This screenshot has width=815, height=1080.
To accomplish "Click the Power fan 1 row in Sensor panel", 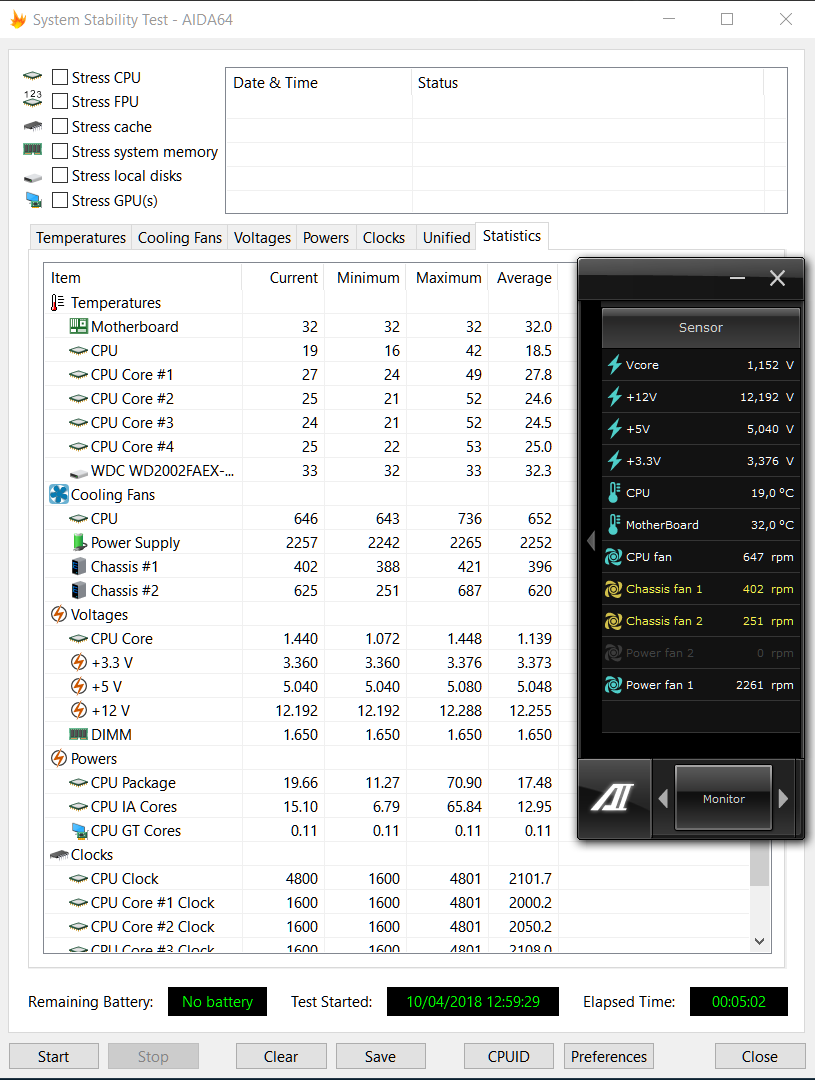I will coord(701,685).
